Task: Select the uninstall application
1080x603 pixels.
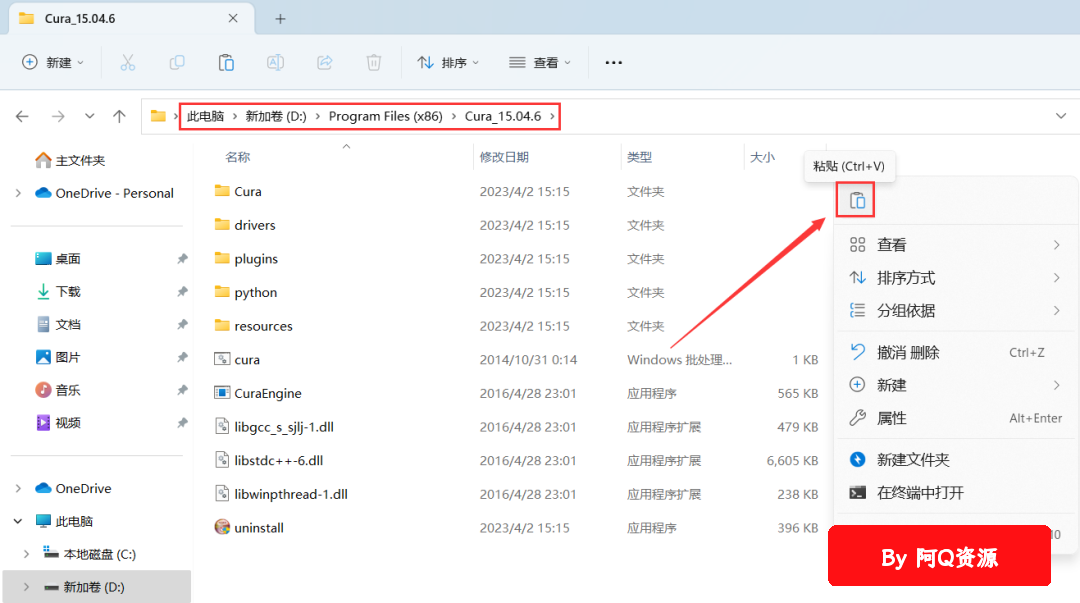Action: [249, 528]
